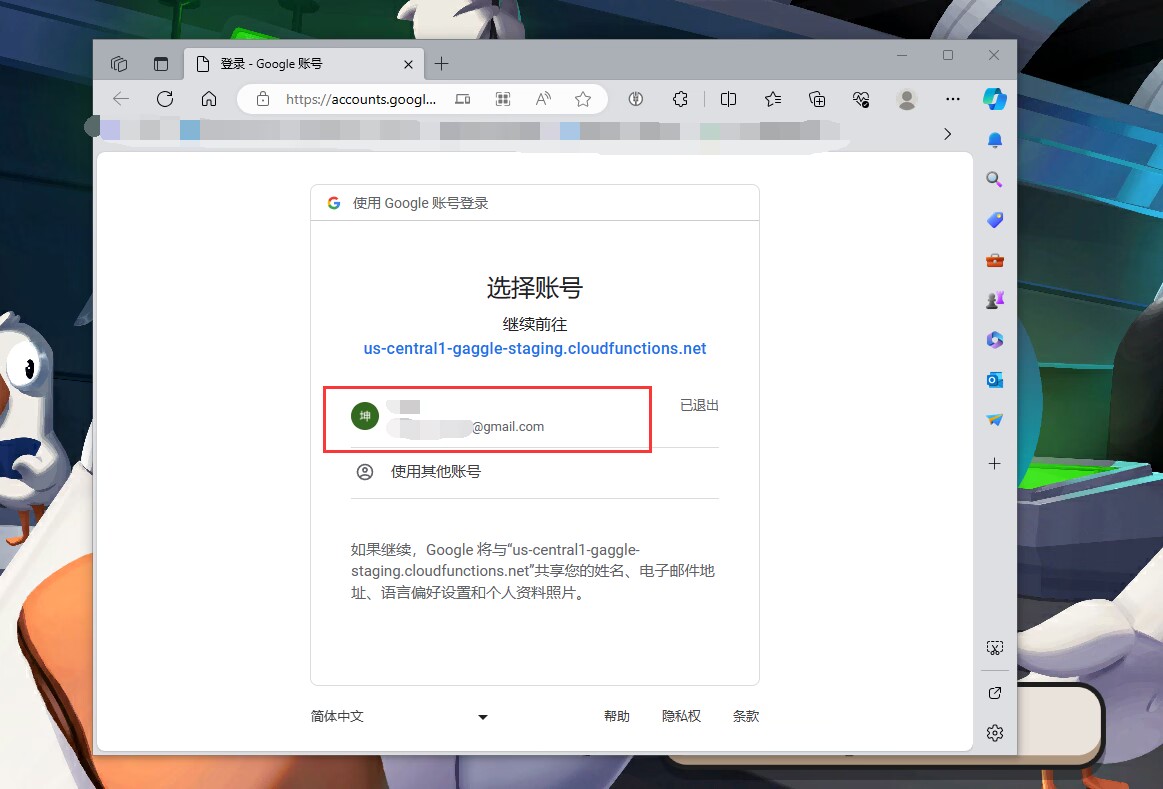Open the Favorites list
This screenshot has height=789, width=1163.
coord(773,99)
